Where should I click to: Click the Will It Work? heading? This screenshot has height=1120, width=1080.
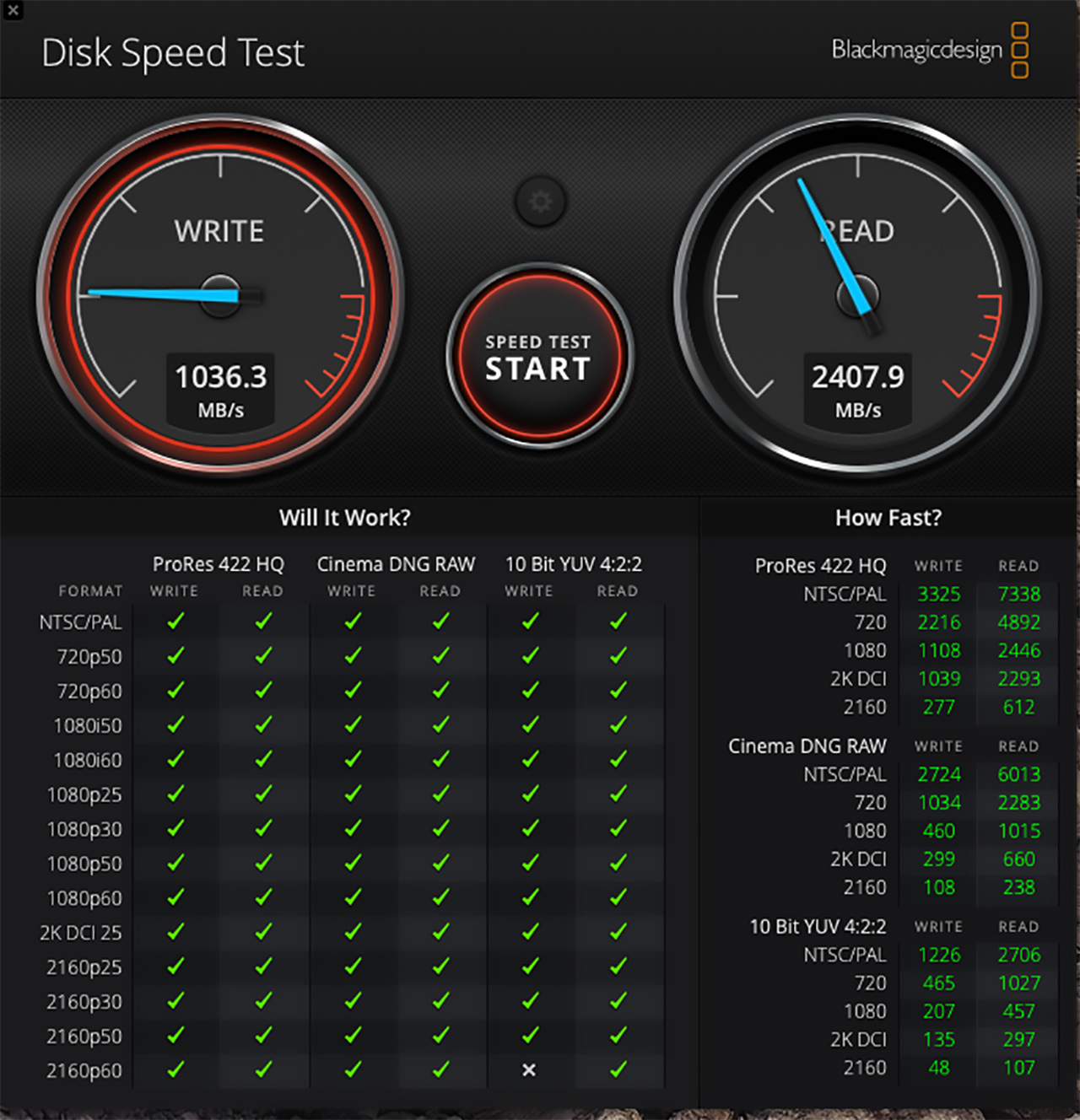point(344,517)
